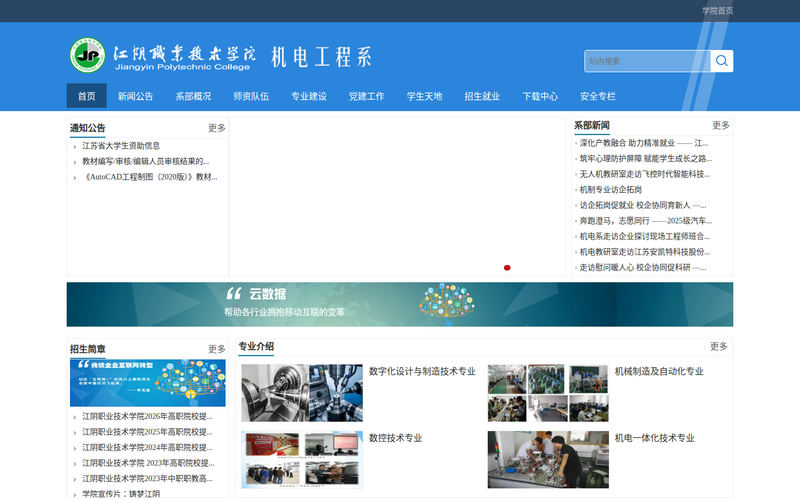Viewport: 800px width, 500px height.
Task: Click the 招生简章 section heading
Action: click(87, 349)
